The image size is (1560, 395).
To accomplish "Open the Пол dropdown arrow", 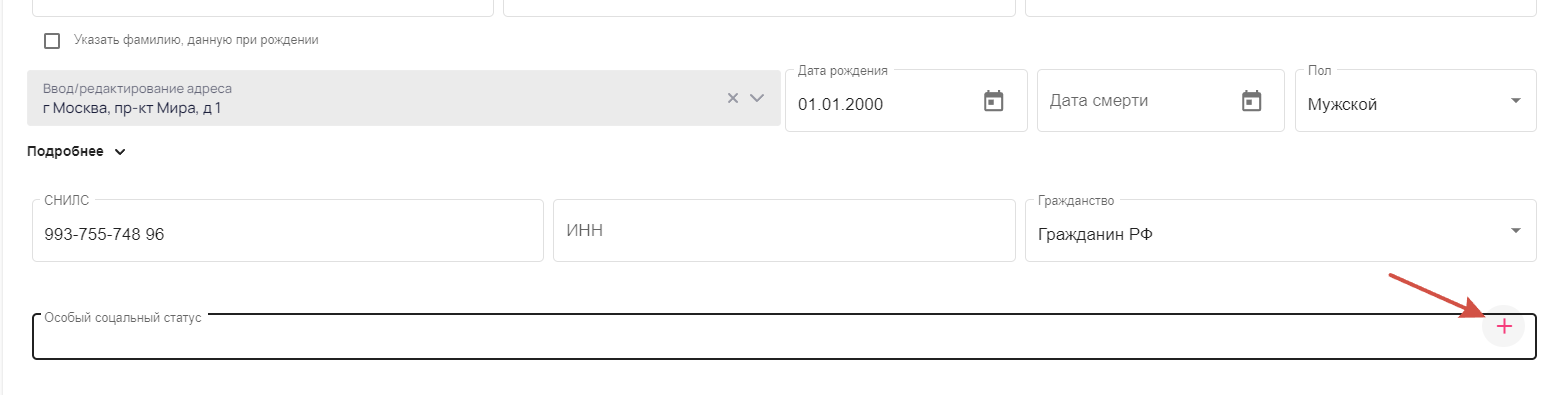I will [x=1515, y=101].
